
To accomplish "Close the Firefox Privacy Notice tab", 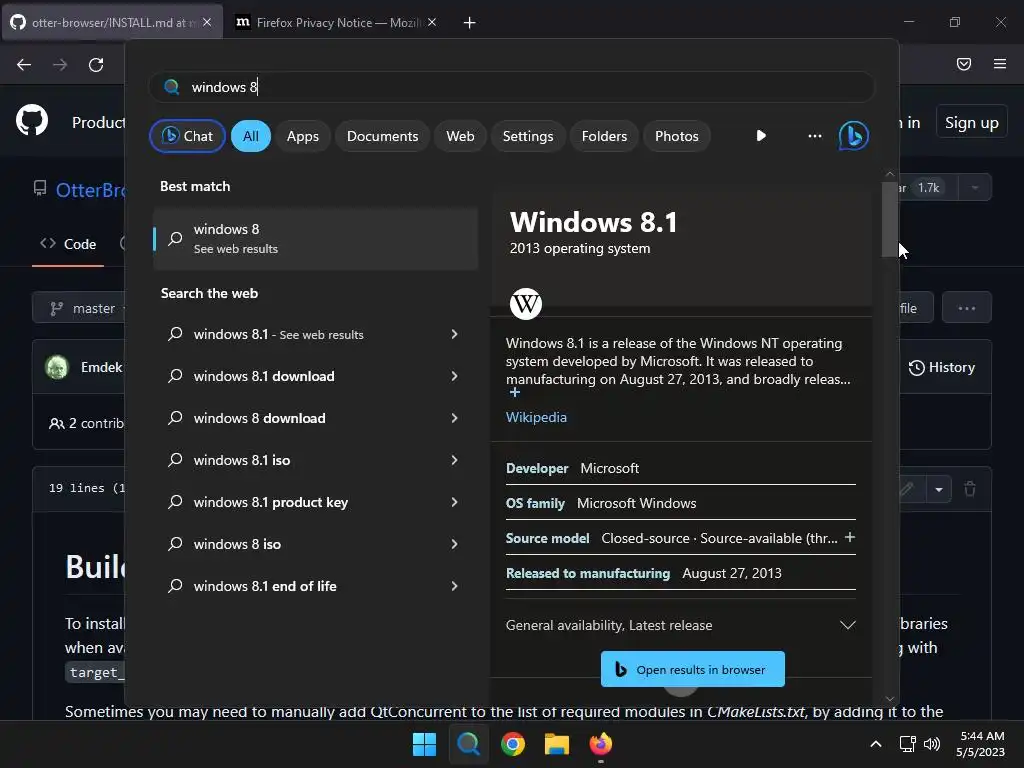I will coord(432,22).
